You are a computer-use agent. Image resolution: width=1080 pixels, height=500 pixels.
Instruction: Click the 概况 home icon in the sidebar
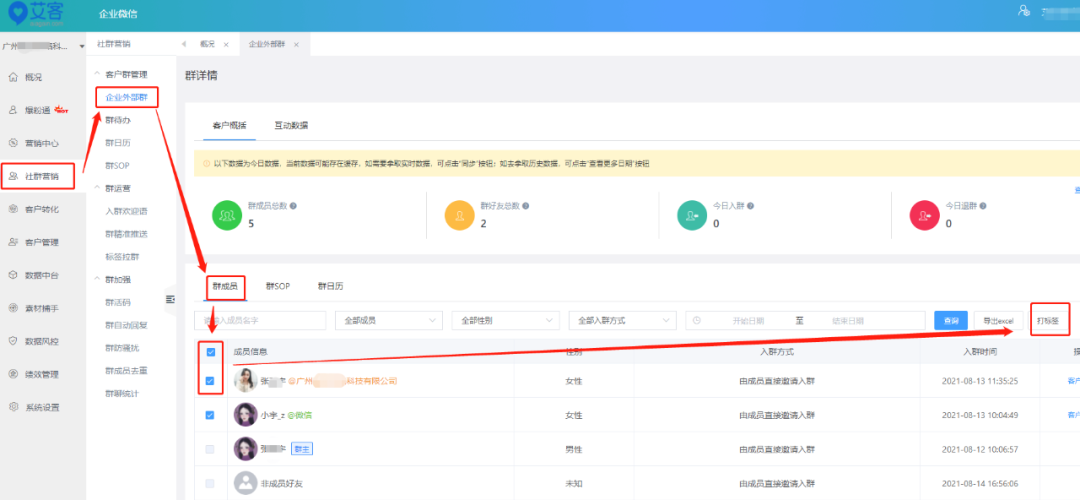[13, 77]
